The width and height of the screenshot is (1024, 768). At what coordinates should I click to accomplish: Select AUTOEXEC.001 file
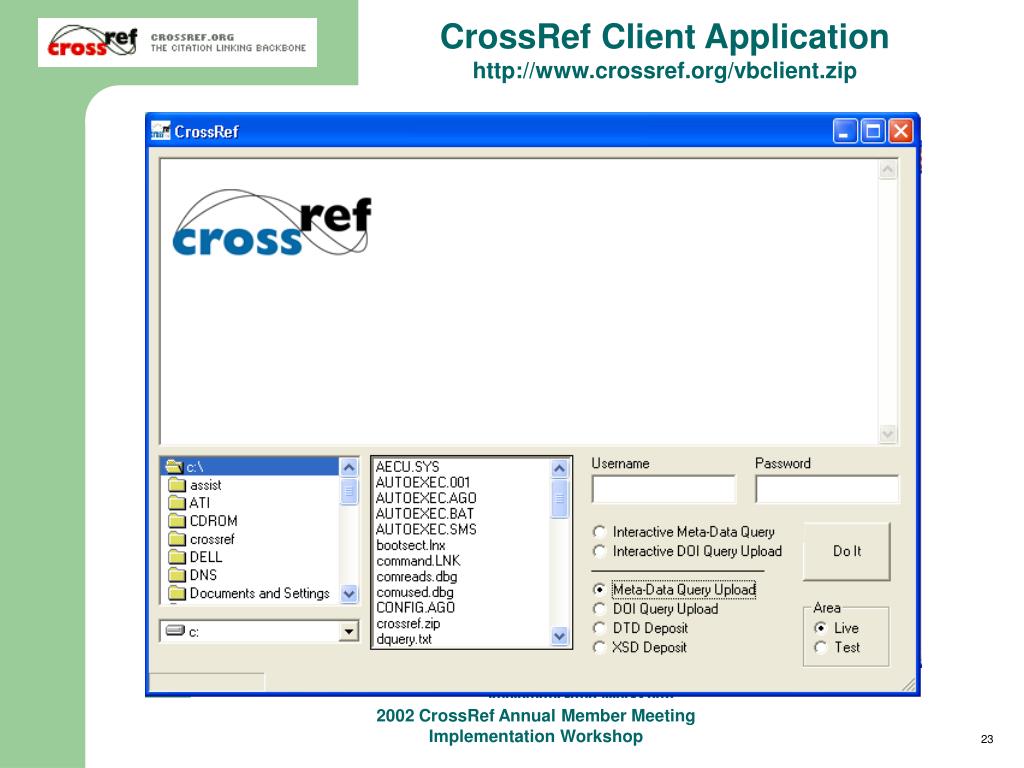tap(423, 483)
